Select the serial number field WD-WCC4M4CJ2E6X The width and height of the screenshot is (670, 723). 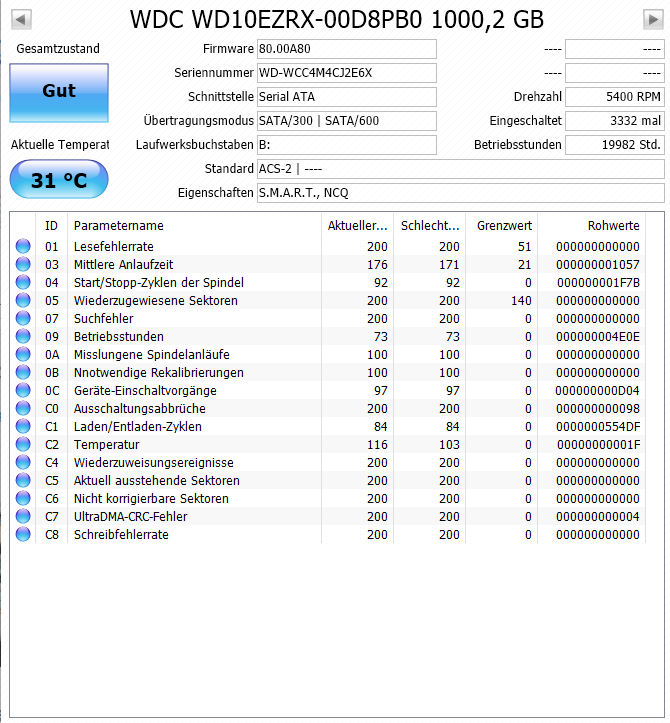(x=347, y=73)
